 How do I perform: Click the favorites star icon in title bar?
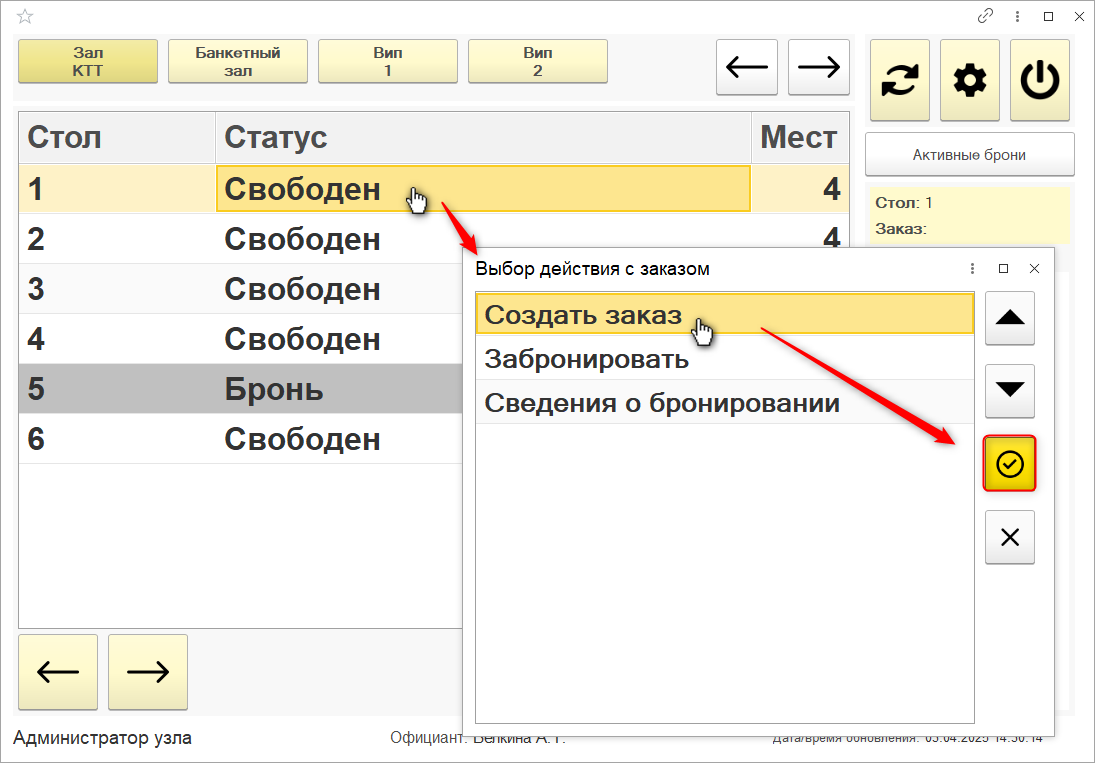pos(26,16)
